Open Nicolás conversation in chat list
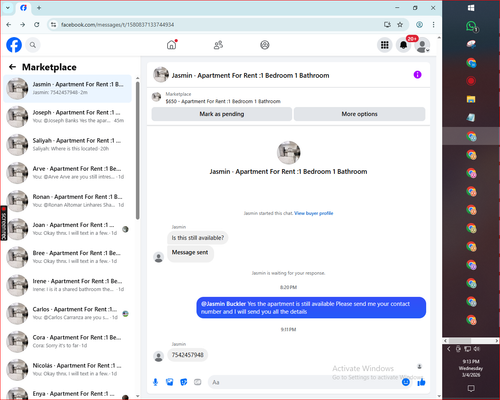The height and width of the screenshot is (400, 500). 68,370
